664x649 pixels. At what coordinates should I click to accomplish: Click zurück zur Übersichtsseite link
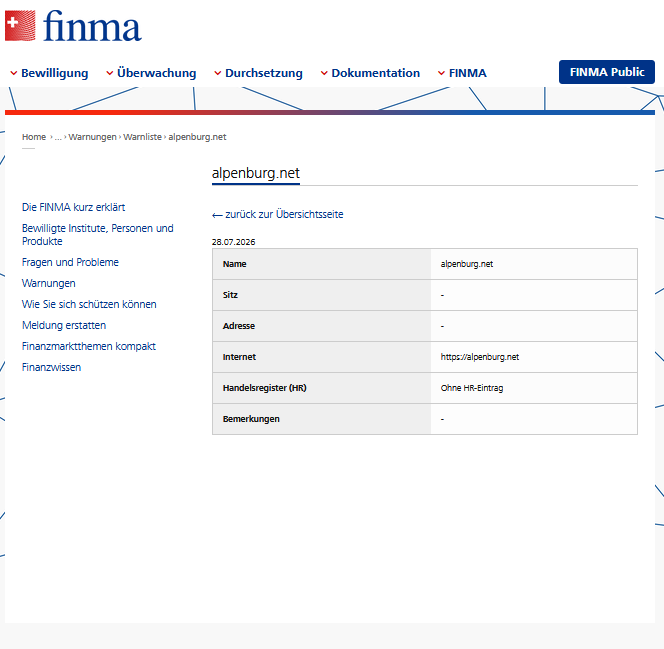(277, 214)
